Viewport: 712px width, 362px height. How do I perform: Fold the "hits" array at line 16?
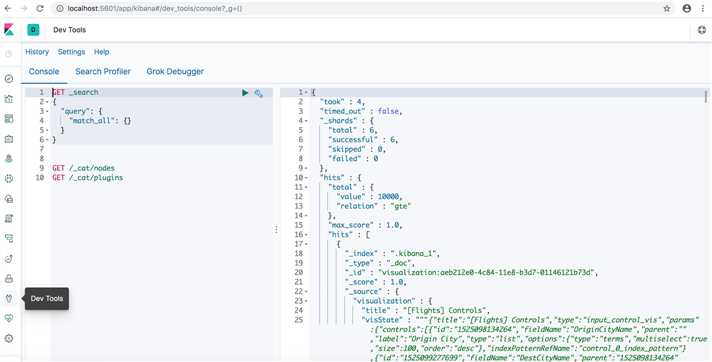[x=306, y=235]
